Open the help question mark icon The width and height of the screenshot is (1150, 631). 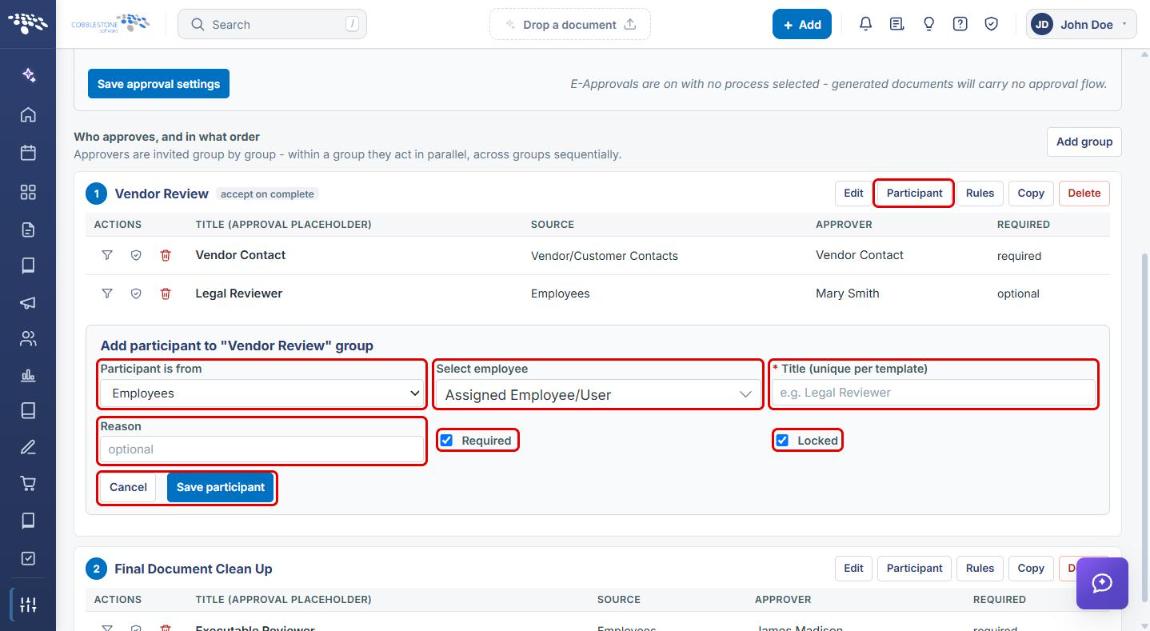click(959, 24)
